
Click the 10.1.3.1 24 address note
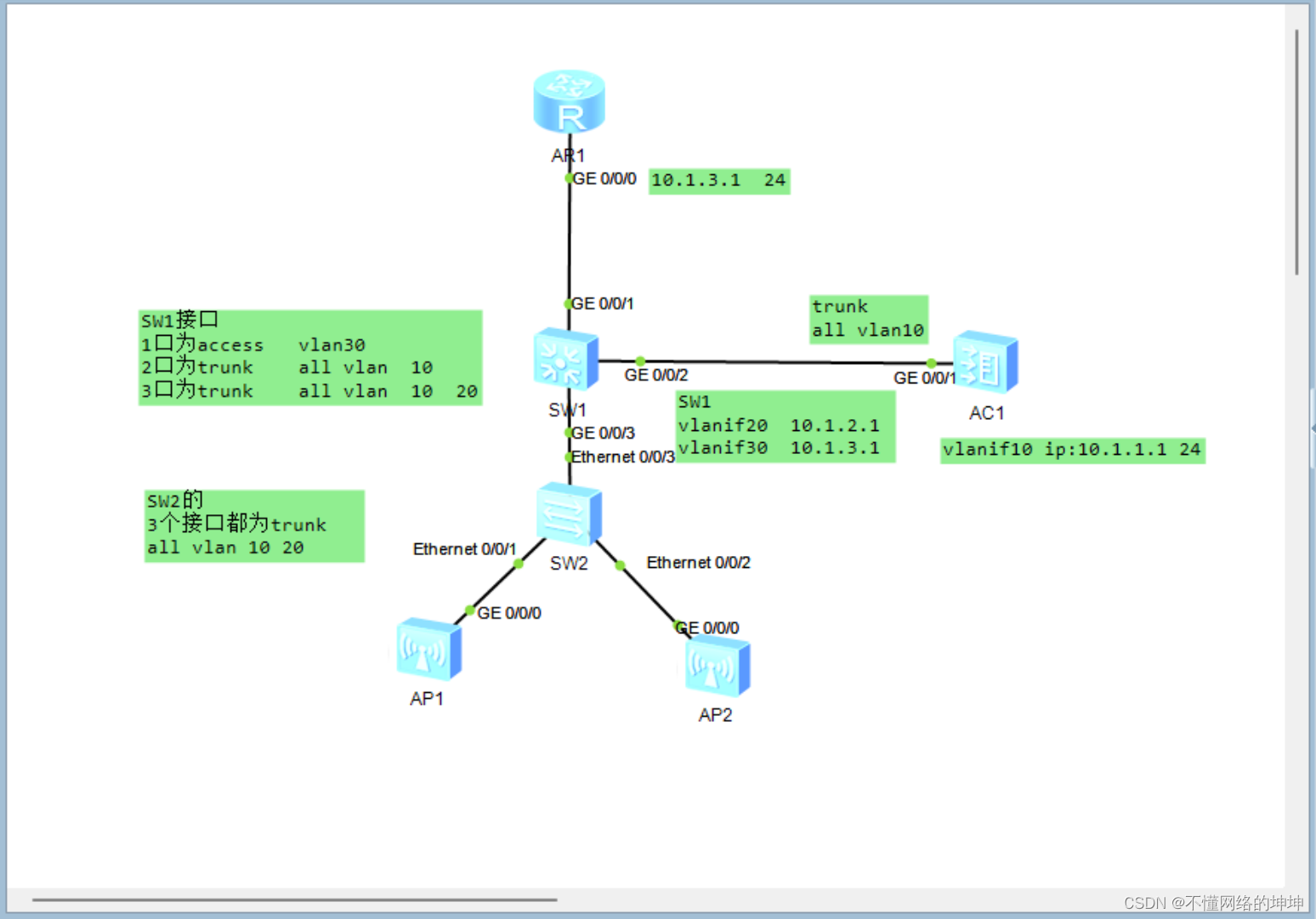point(719,180)
